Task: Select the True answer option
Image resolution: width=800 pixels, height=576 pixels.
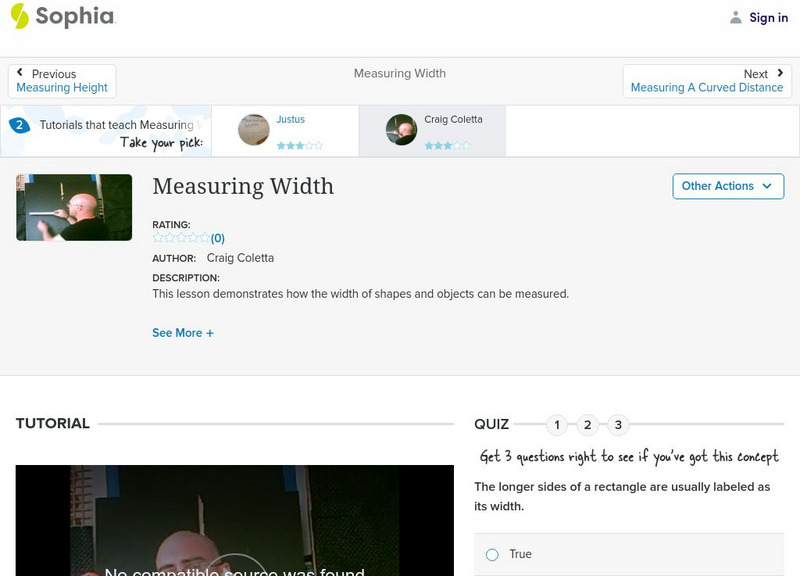Action: (491, 554)
